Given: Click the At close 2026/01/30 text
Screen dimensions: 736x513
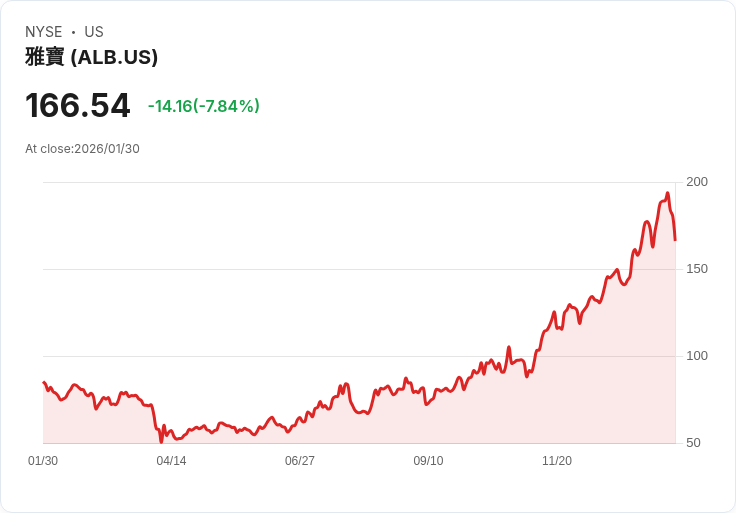Looking at the screenshot, I should tap(82, 149).
